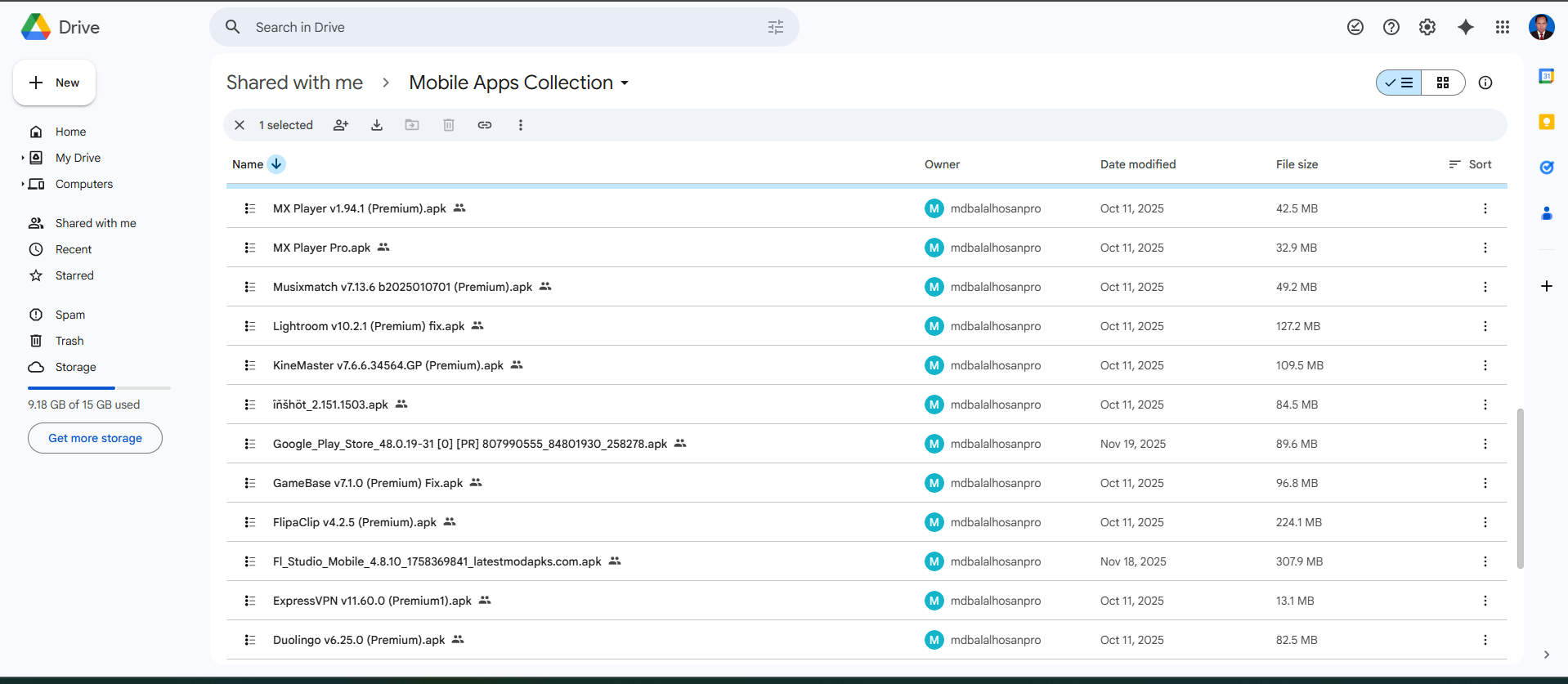The width and height of the screenshot is (1568, 684).
Task: Reverse the Name sort direction arrow
Action: pos(276,164)
